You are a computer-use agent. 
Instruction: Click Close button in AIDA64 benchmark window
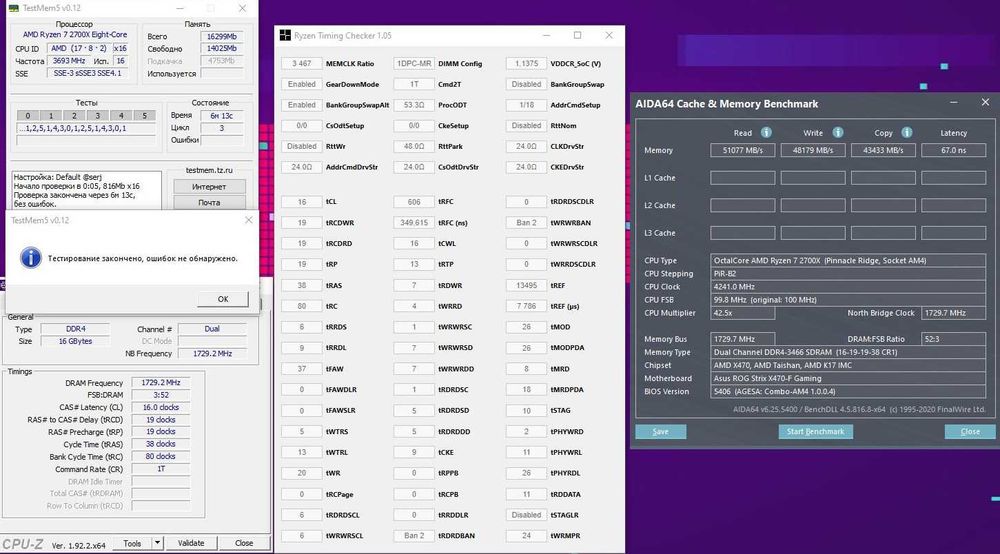tap(970, 432)
